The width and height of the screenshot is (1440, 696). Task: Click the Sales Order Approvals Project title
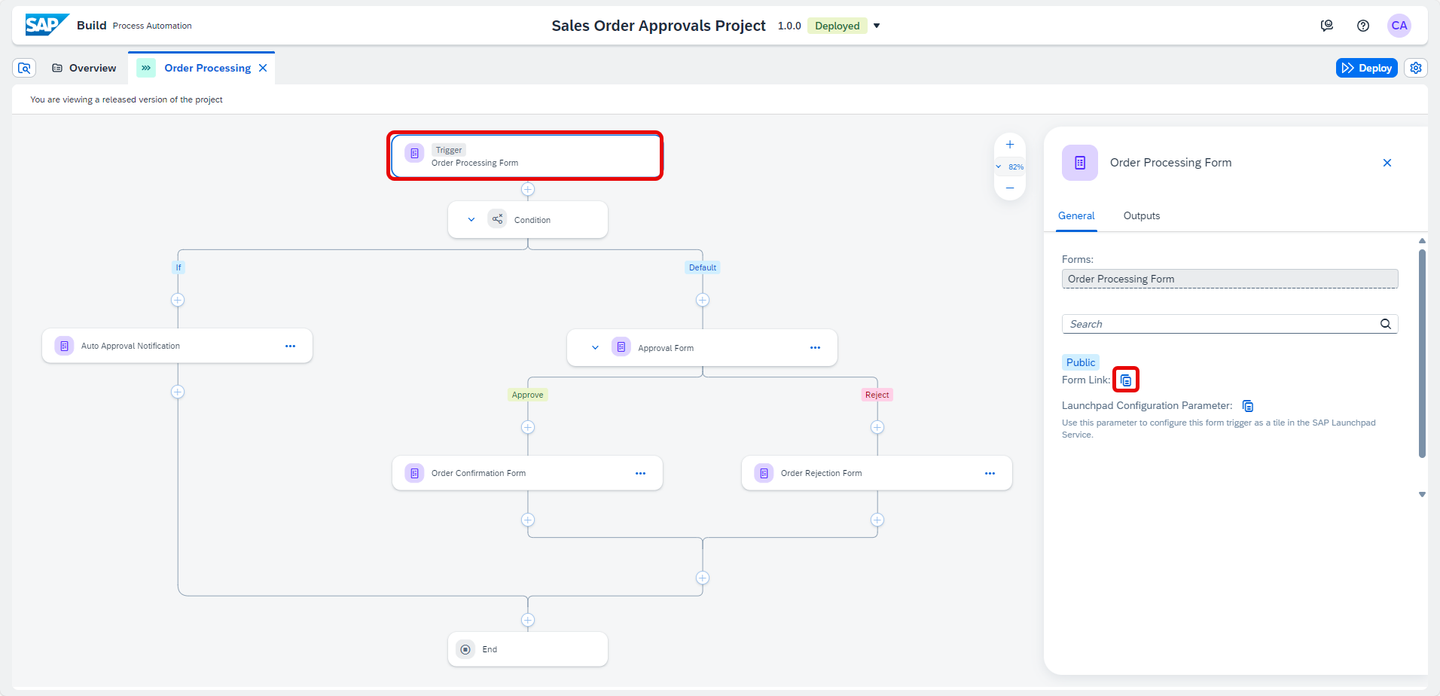click(x=659, y=26)
